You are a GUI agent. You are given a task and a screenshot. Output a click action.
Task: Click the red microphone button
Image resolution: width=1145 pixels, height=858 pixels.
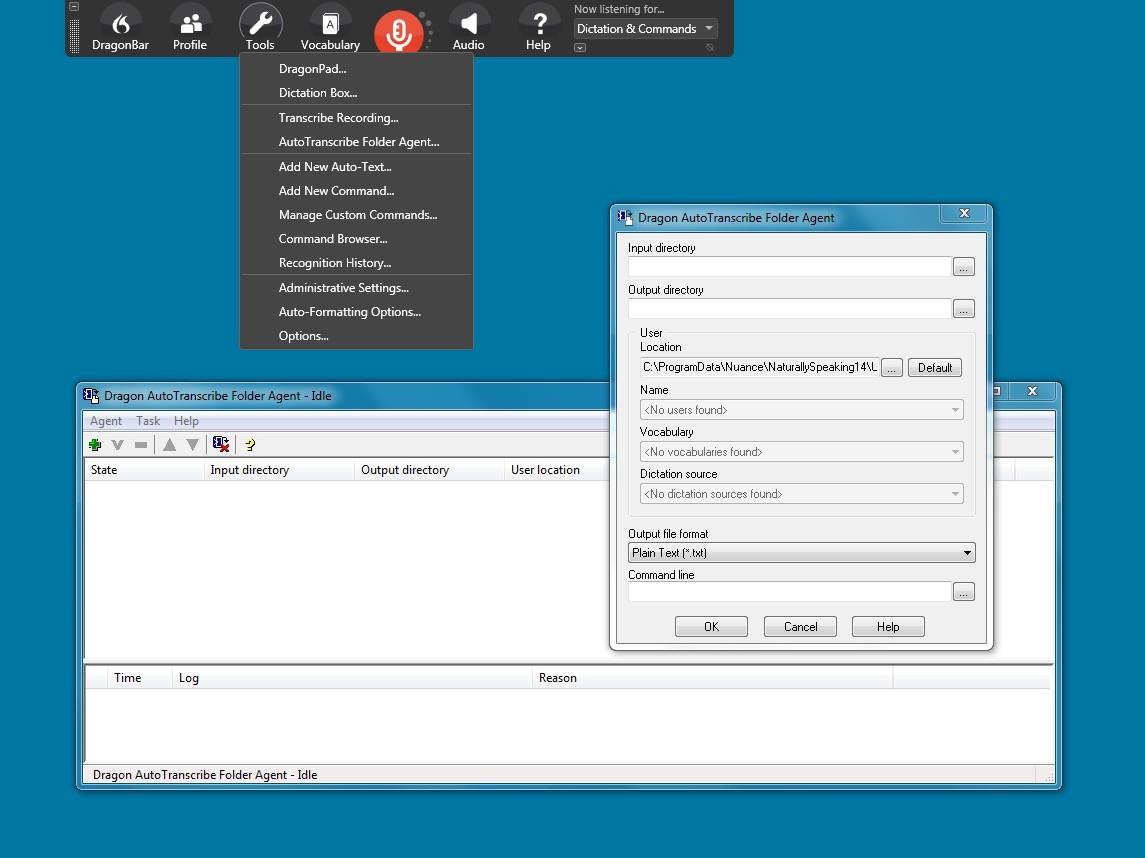[x=398, y=33]
